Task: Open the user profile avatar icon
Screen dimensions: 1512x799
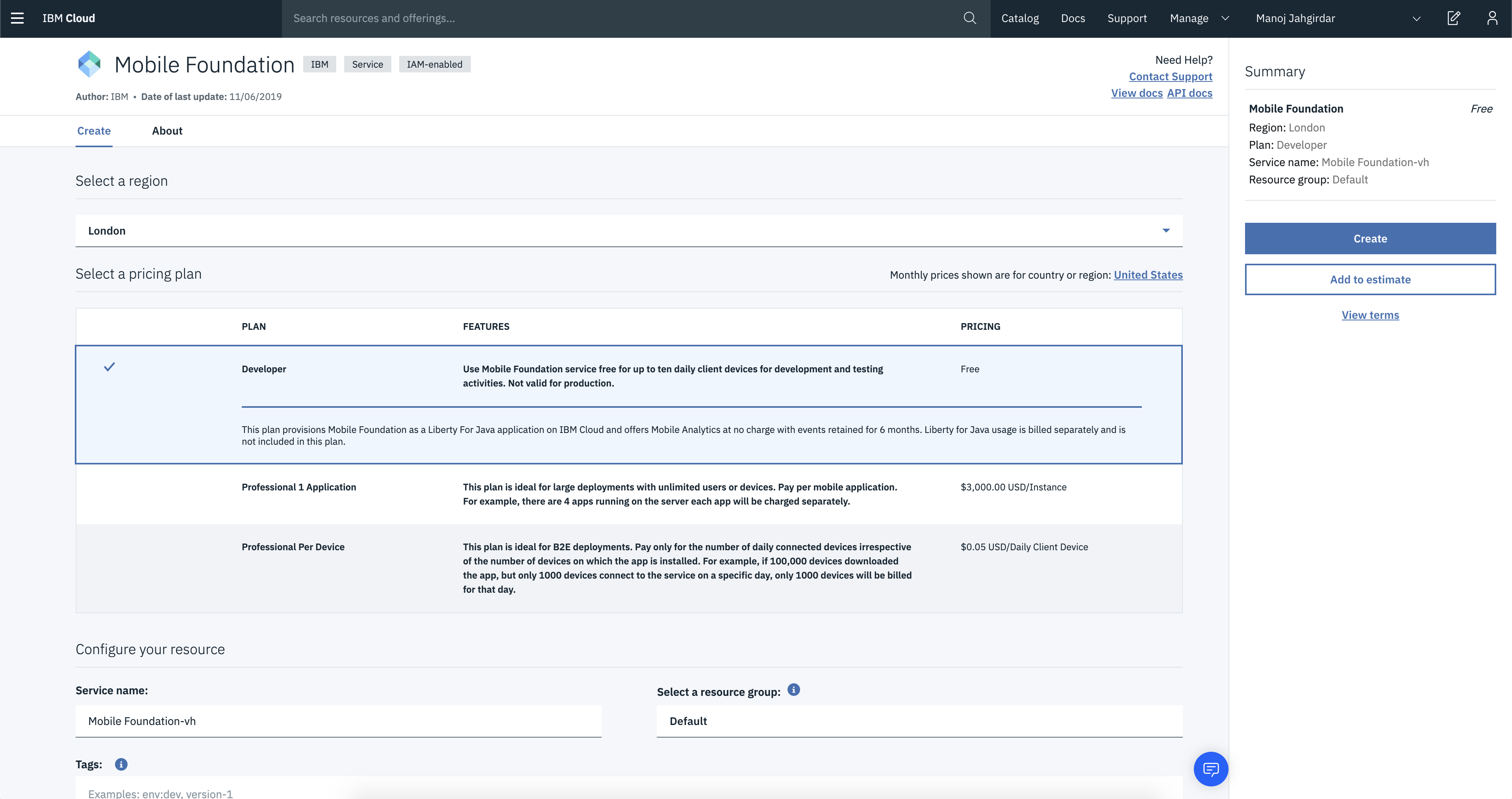Action: pos(1492,18)
